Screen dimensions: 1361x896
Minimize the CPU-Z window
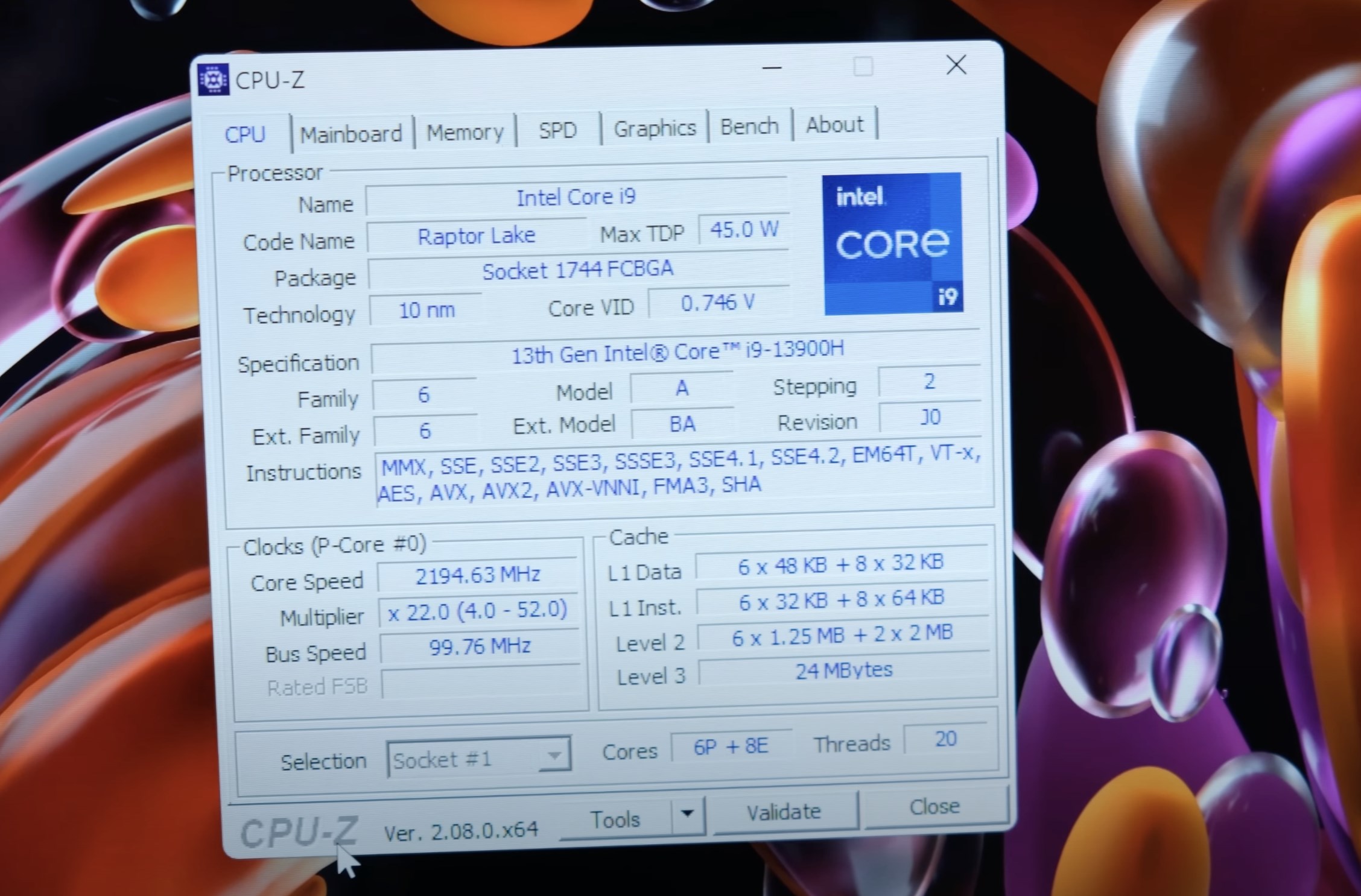click(x=772, y=68)
